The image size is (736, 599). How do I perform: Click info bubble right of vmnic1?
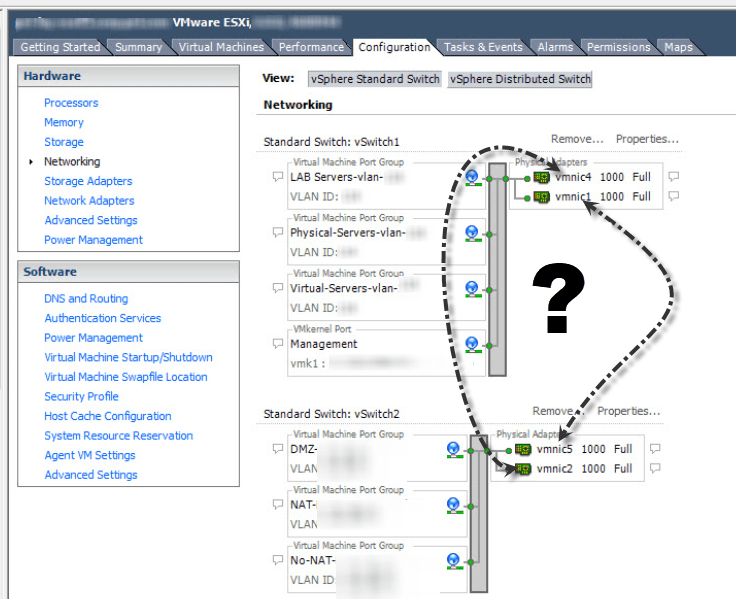tap(674, 196)
